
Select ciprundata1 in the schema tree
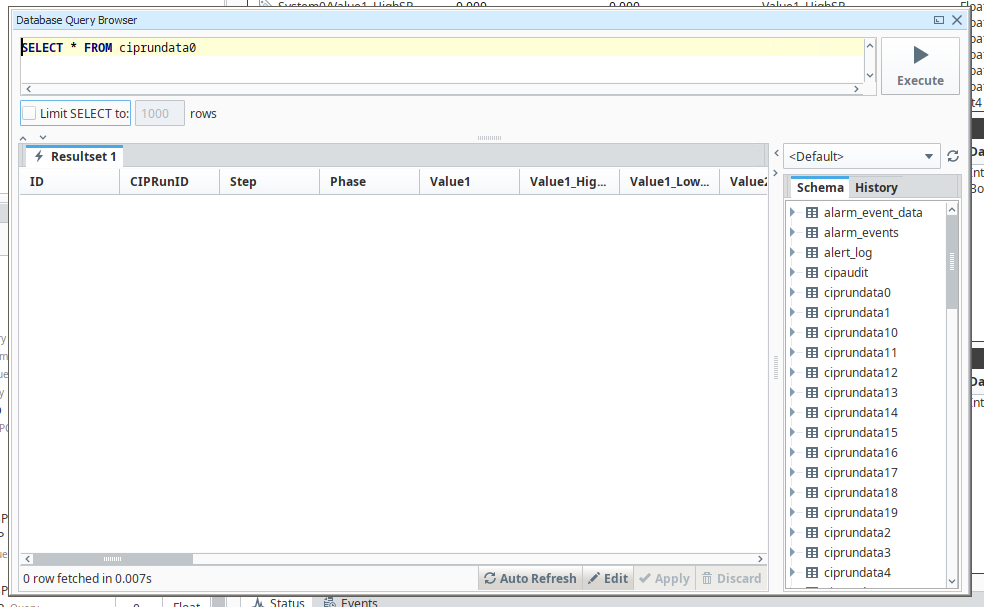[857, 313]
